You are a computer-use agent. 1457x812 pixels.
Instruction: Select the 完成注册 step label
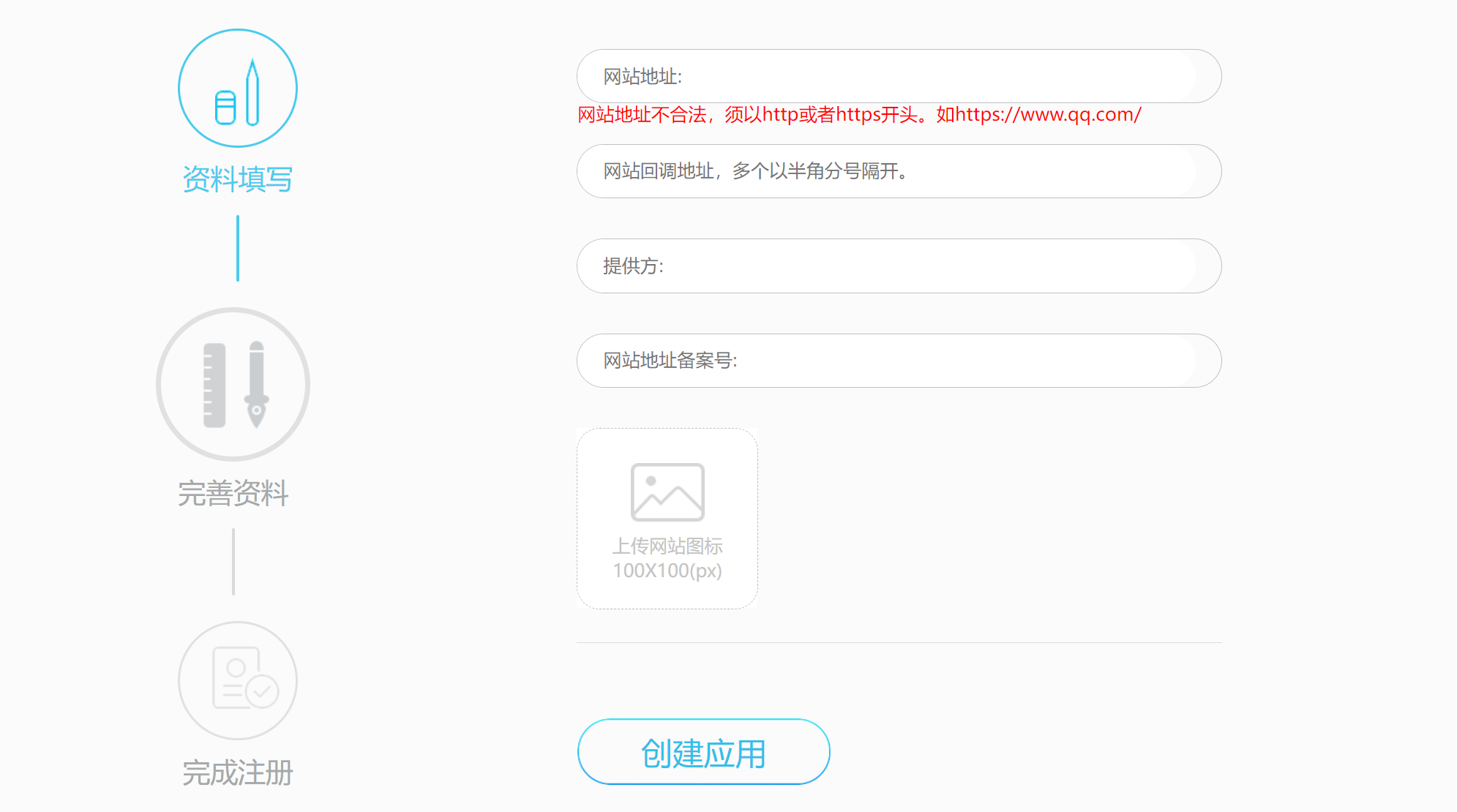[237, 772]
